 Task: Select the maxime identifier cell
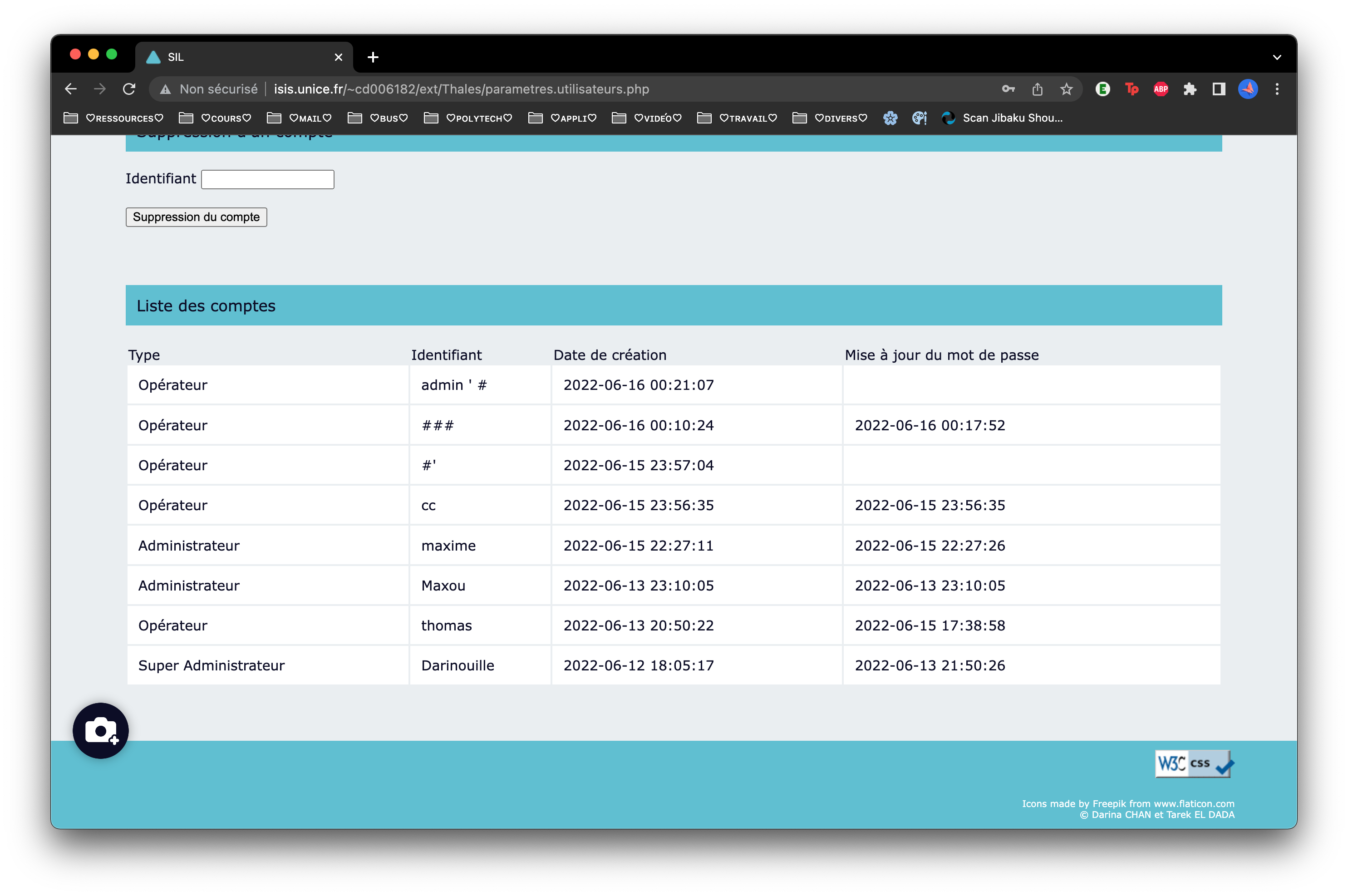[481, 546]
